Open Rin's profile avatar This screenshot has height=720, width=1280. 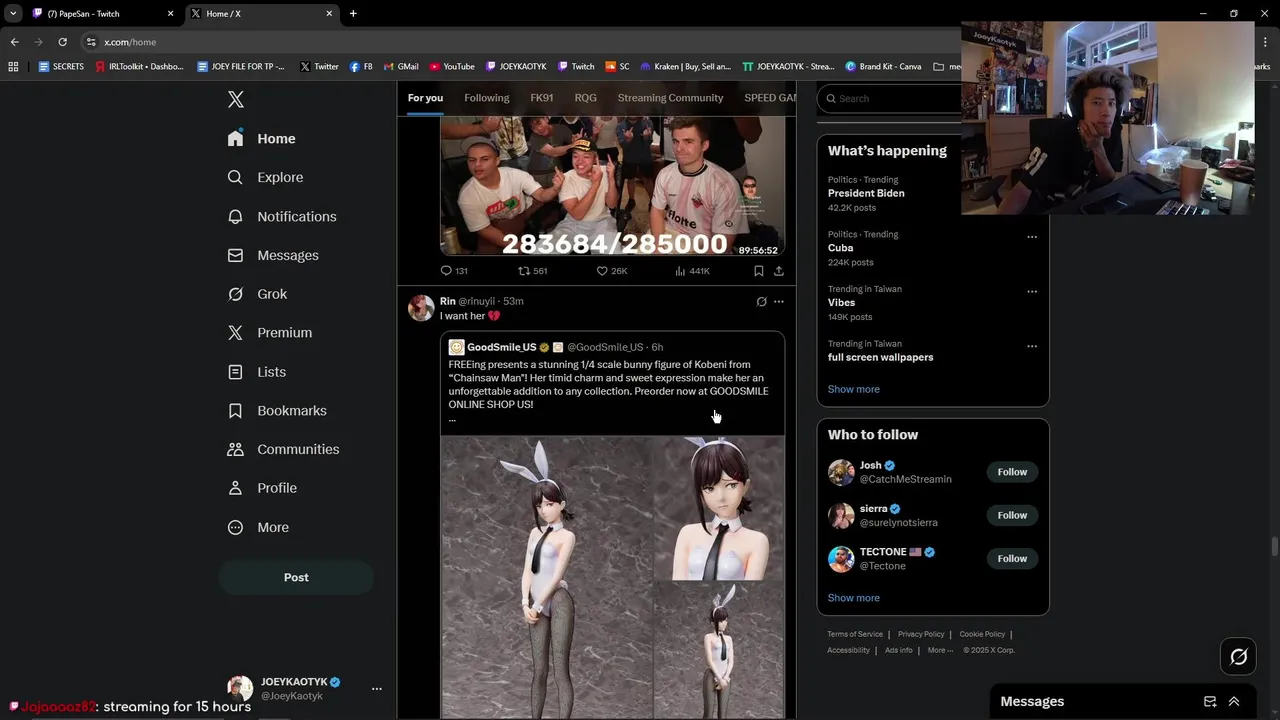point(421,308)
